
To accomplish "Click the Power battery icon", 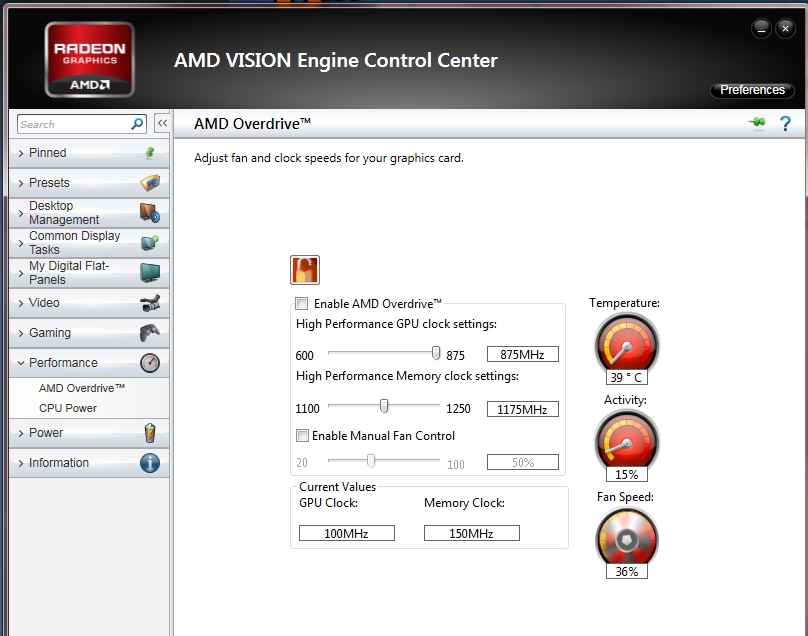I will pyautogui.click(x=150, y=433).
